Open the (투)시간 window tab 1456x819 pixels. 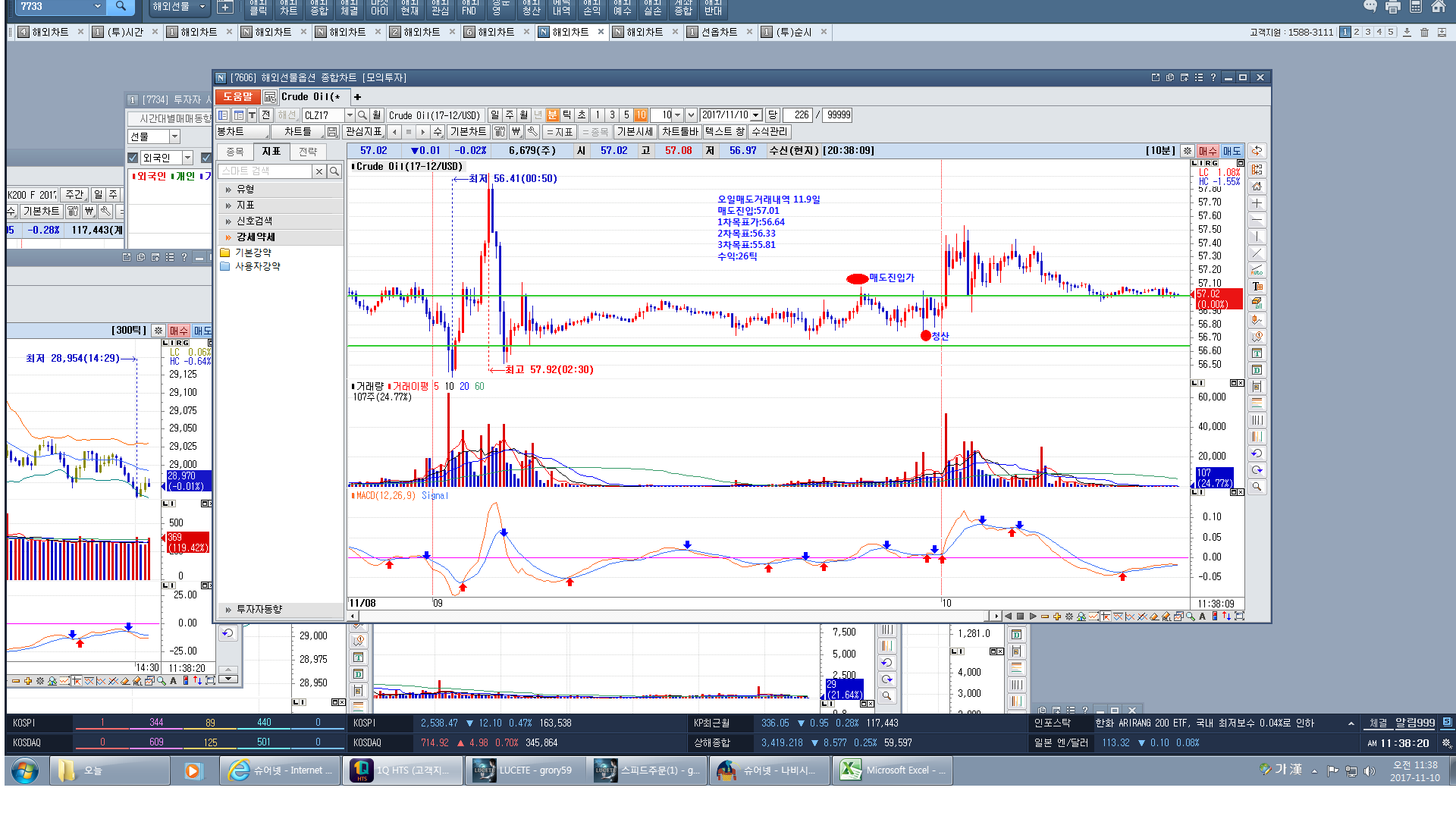point(125,32)
